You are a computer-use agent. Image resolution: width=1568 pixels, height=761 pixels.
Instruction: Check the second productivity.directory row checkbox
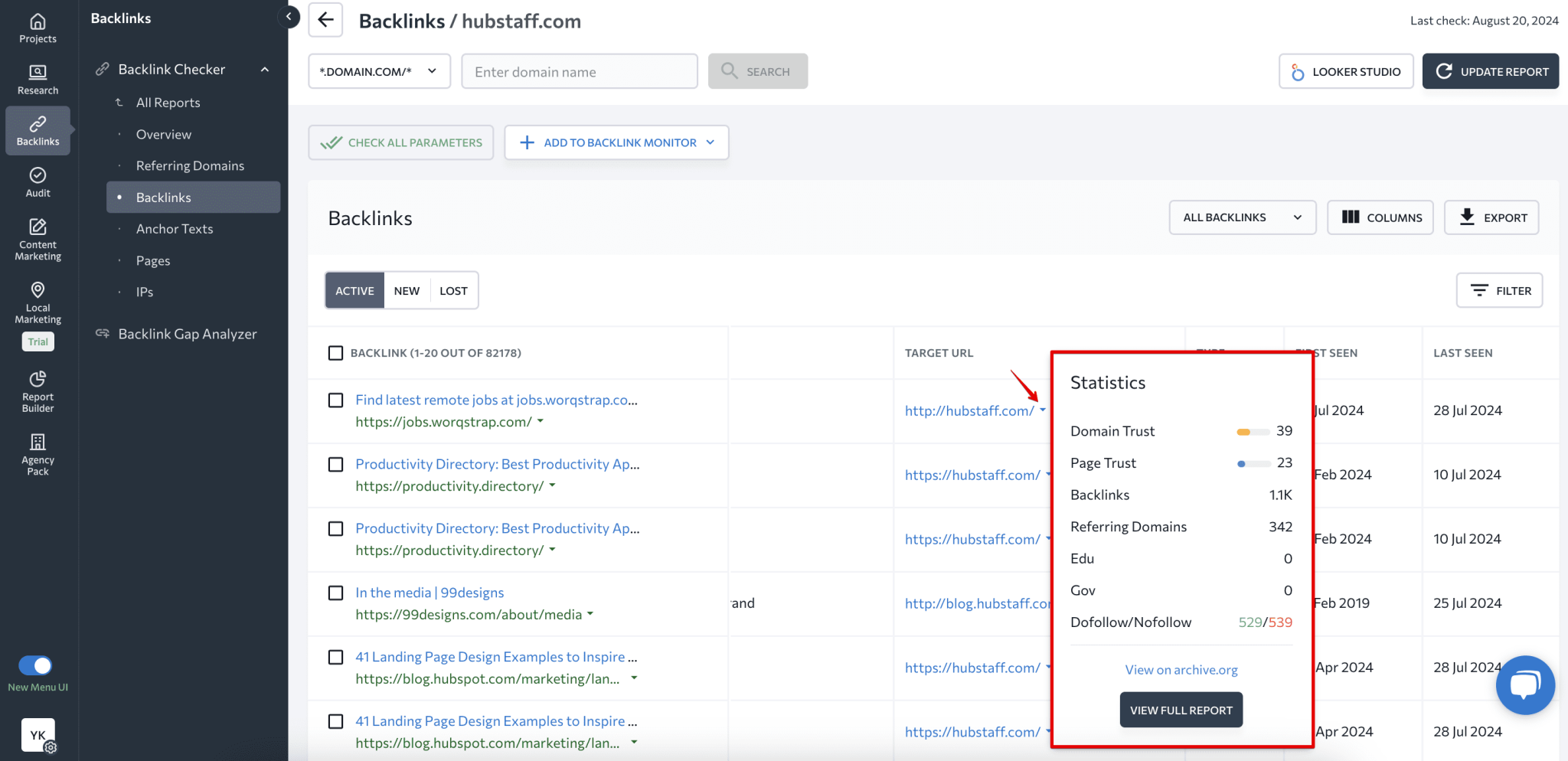coord(335,529)
